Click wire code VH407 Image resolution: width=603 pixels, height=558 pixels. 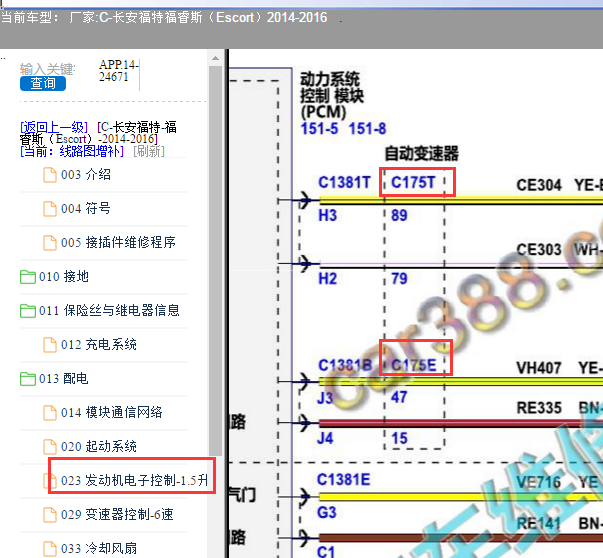539,368
